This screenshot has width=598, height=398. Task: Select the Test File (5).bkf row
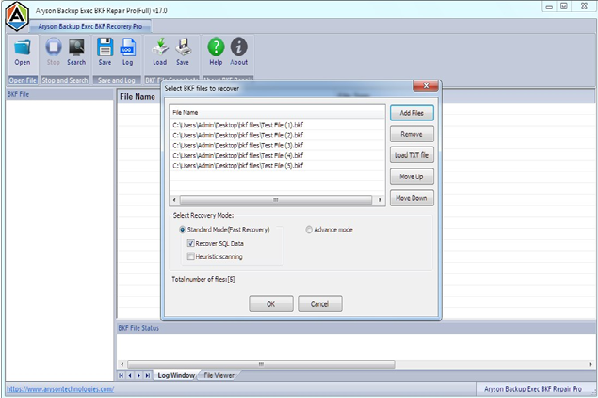pyautogui.click(x=277, y=165)
